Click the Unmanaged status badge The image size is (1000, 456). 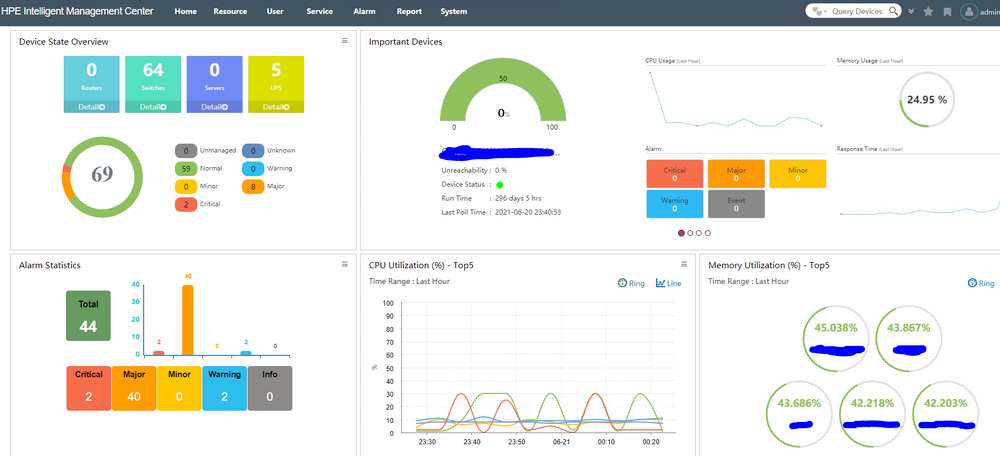tap(186, 151)
